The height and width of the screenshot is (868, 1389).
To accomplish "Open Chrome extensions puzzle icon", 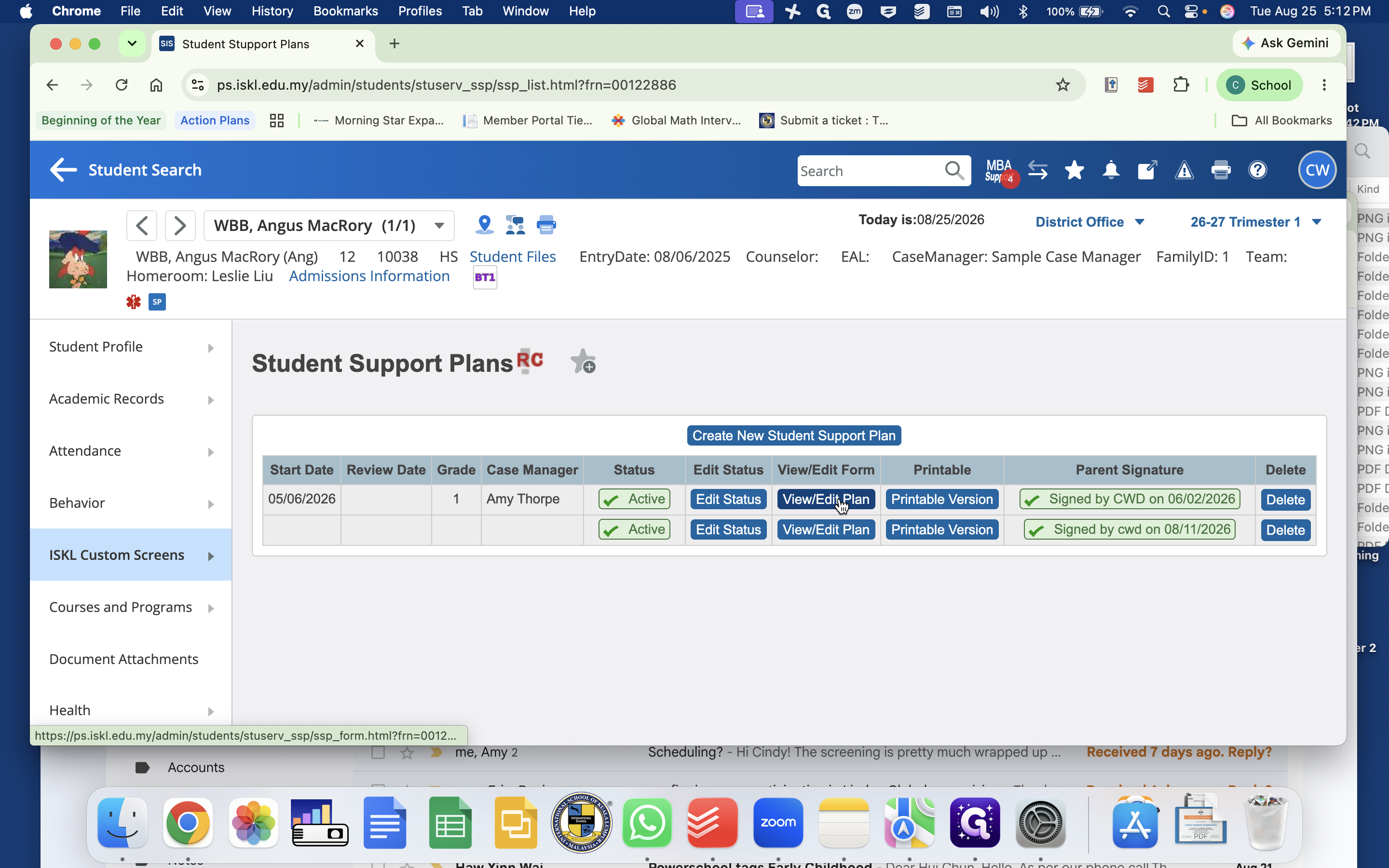I will (x=1181, y=85).
